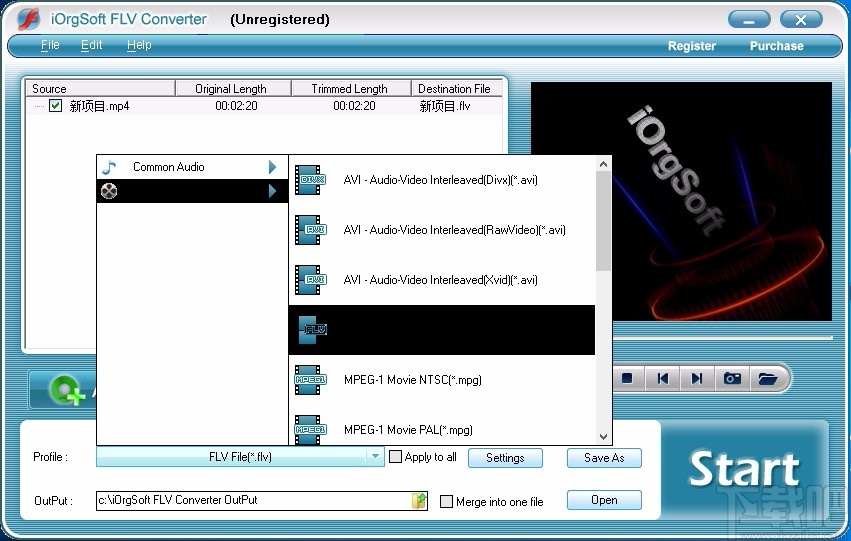Enable the Apply to all checkbox
This screenshot has height=541, width=851.
click(396, 457)
